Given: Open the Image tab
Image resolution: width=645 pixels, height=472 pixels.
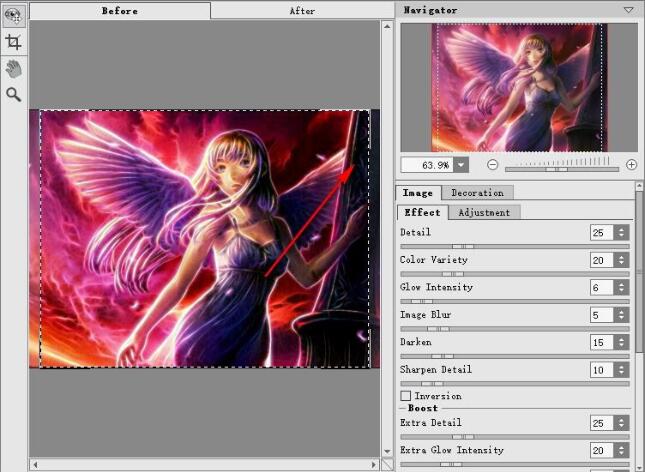Looking at the screenshot, I should click(418, 193).
